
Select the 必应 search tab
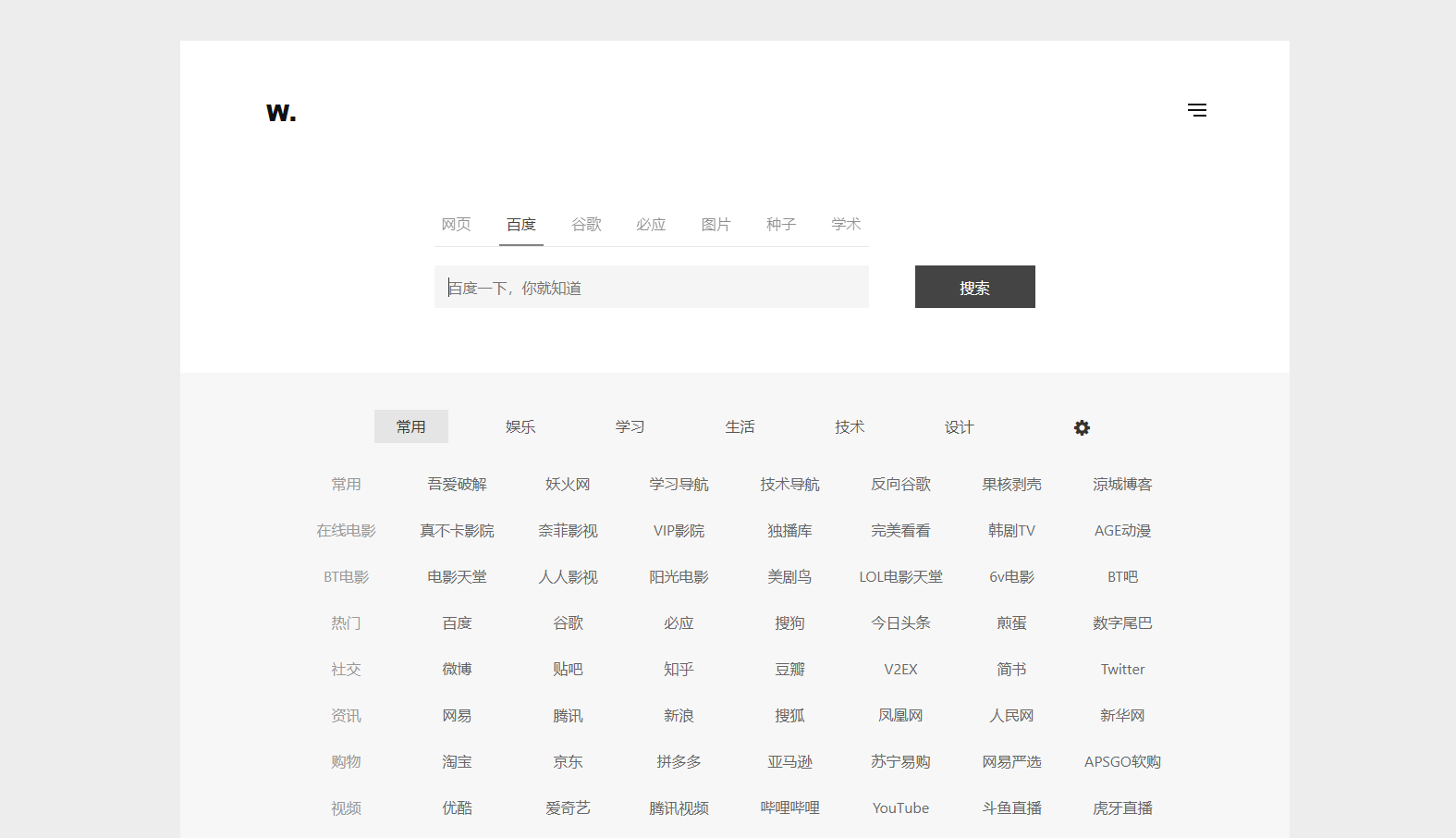(x=651, y=225)
